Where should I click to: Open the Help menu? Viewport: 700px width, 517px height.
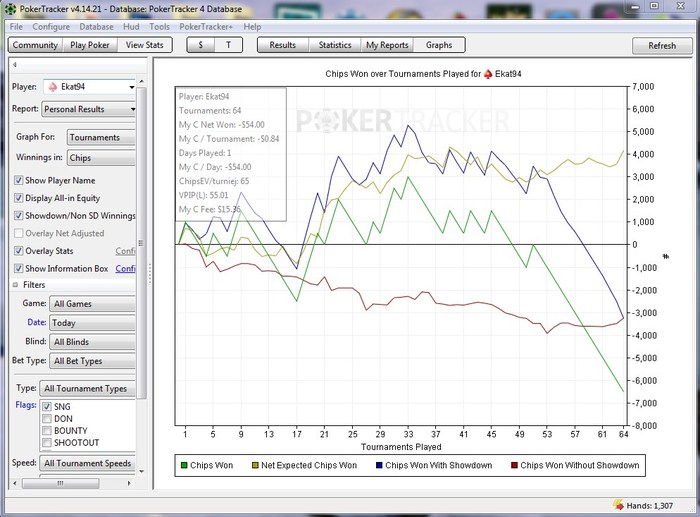tap(252, 27)
